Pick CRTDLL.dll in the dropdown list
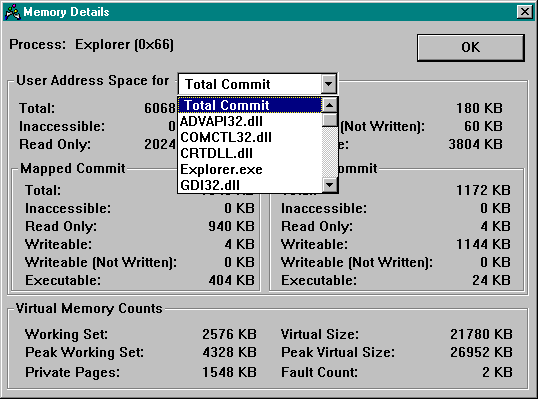The image size is (538, 399). [250, 153]
